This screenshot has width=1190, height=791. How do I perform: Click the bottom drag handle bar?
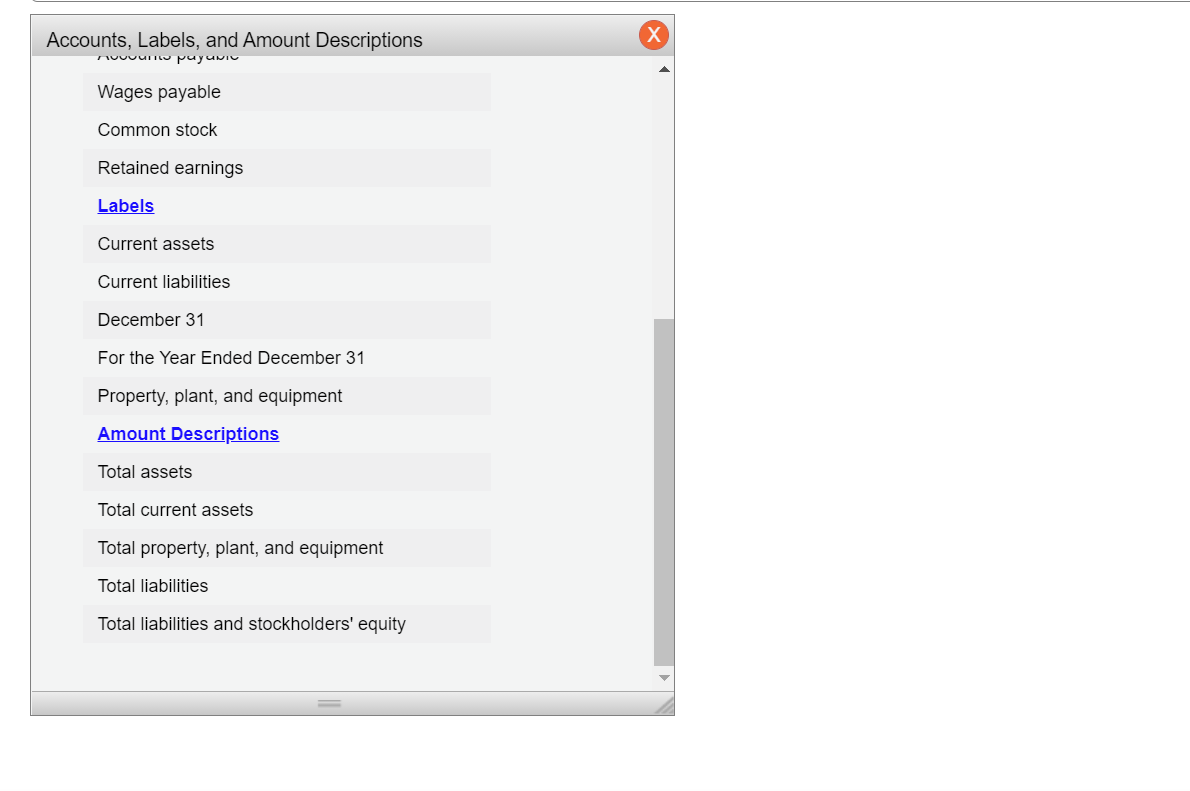tap(329, 704)
